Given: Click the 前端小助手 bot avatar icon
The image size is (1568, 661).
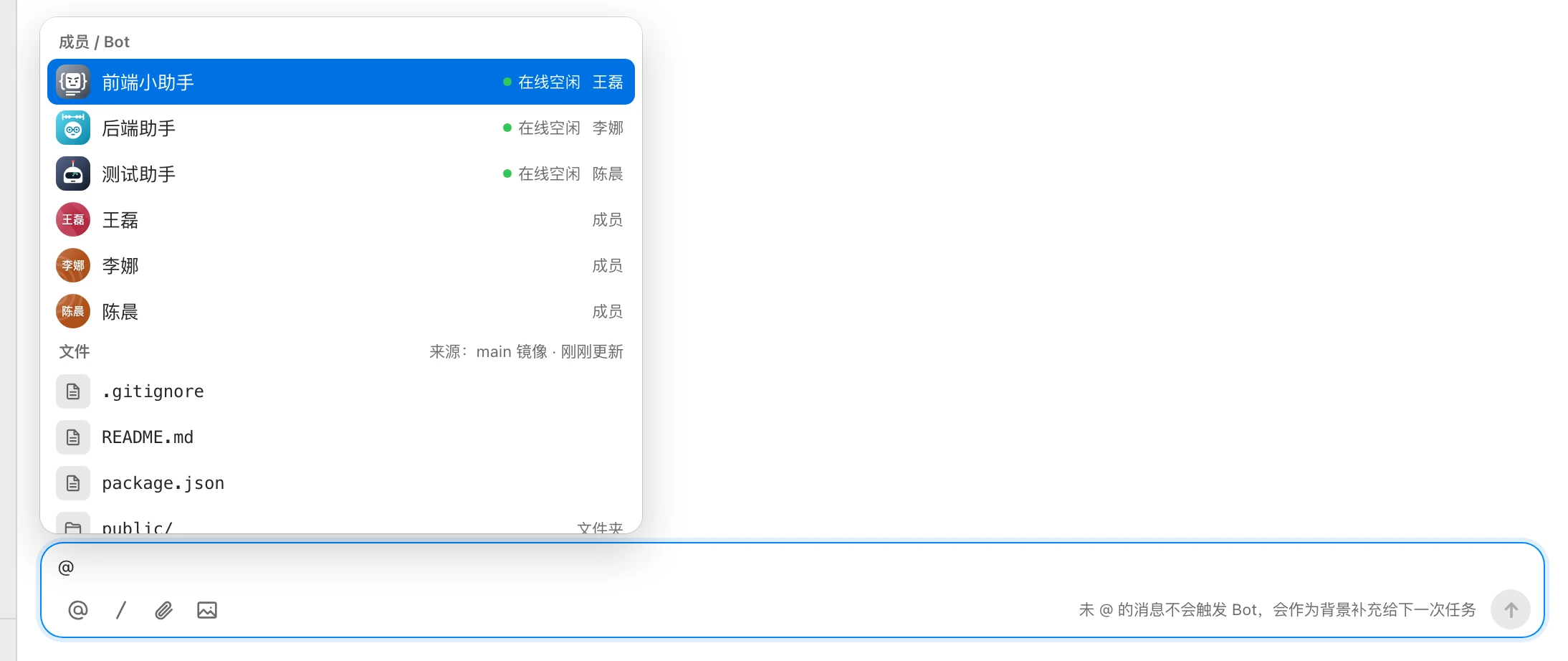Looking at the screenshot, I should click(x=73, y=82).
